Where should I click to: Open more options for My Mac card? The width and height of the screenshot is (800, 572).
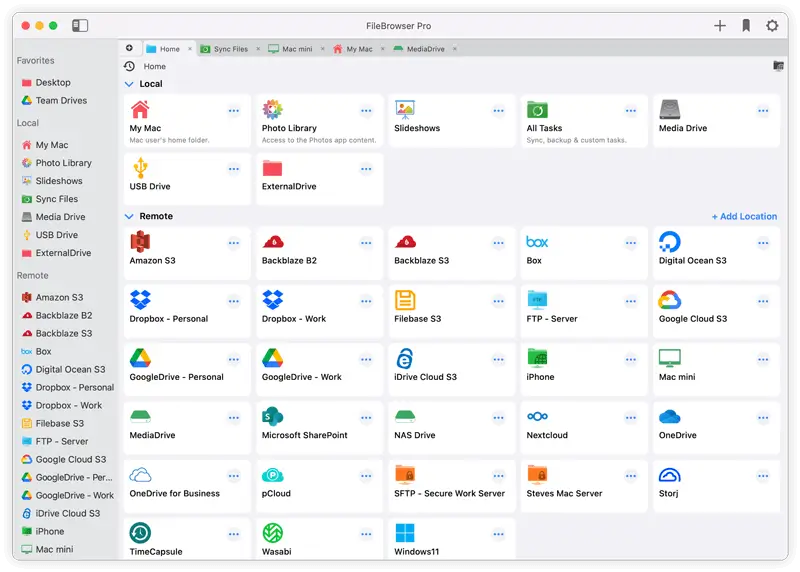click(x=234, y=111)
